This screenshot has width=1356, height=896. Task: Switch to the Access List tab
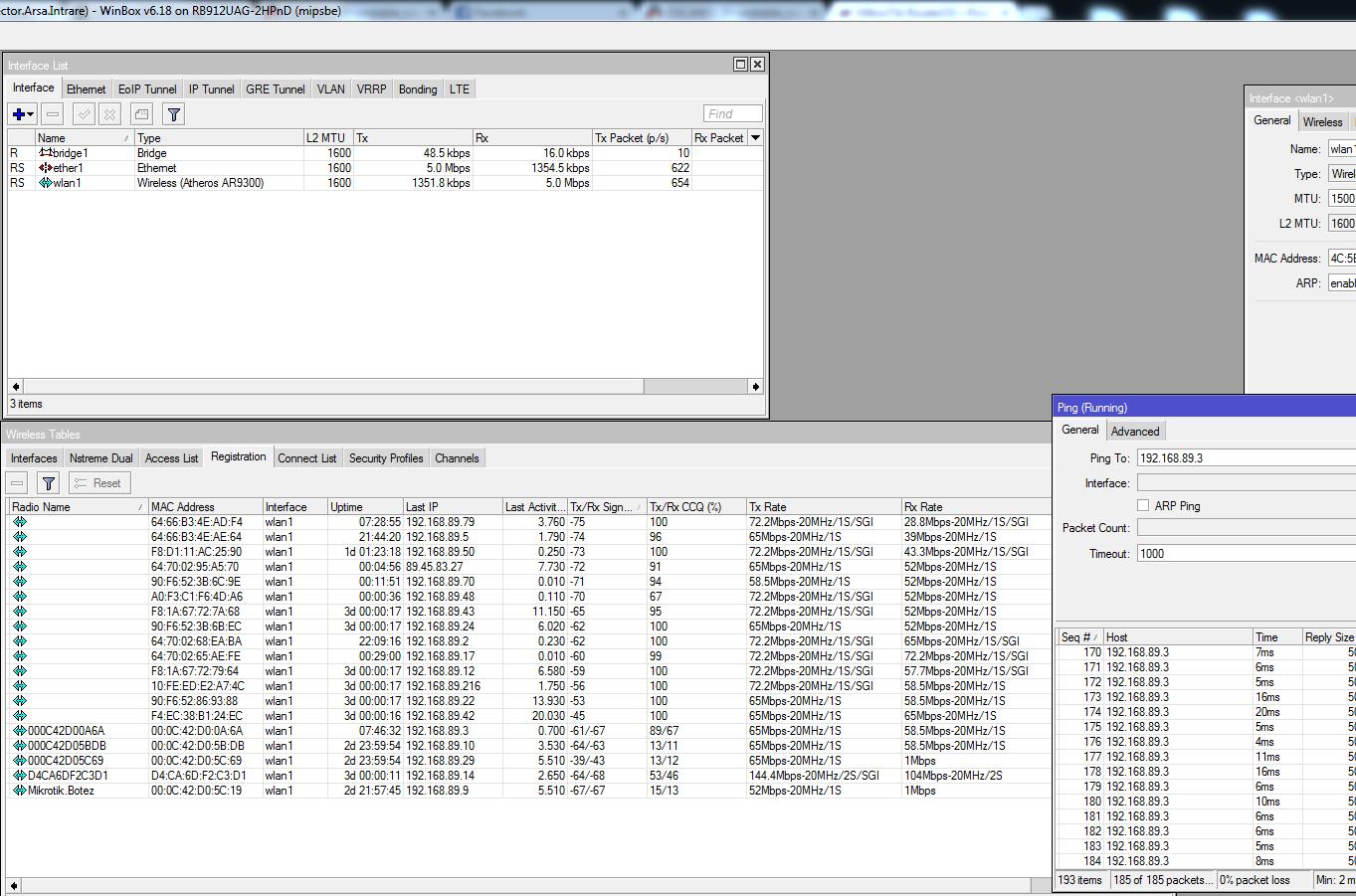pyautogui.click(x=171, y=458)
